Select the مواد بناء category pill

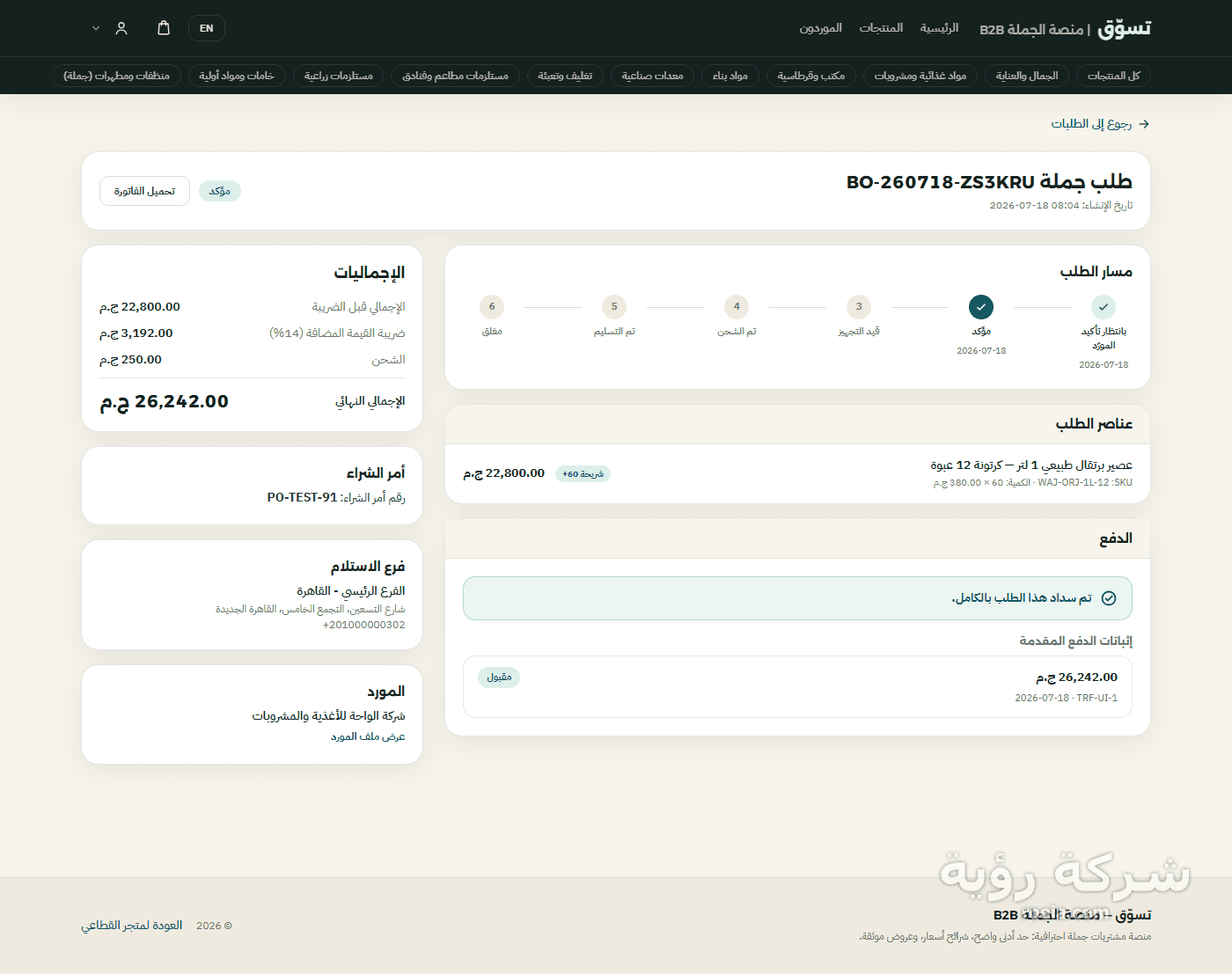[730, 76]
